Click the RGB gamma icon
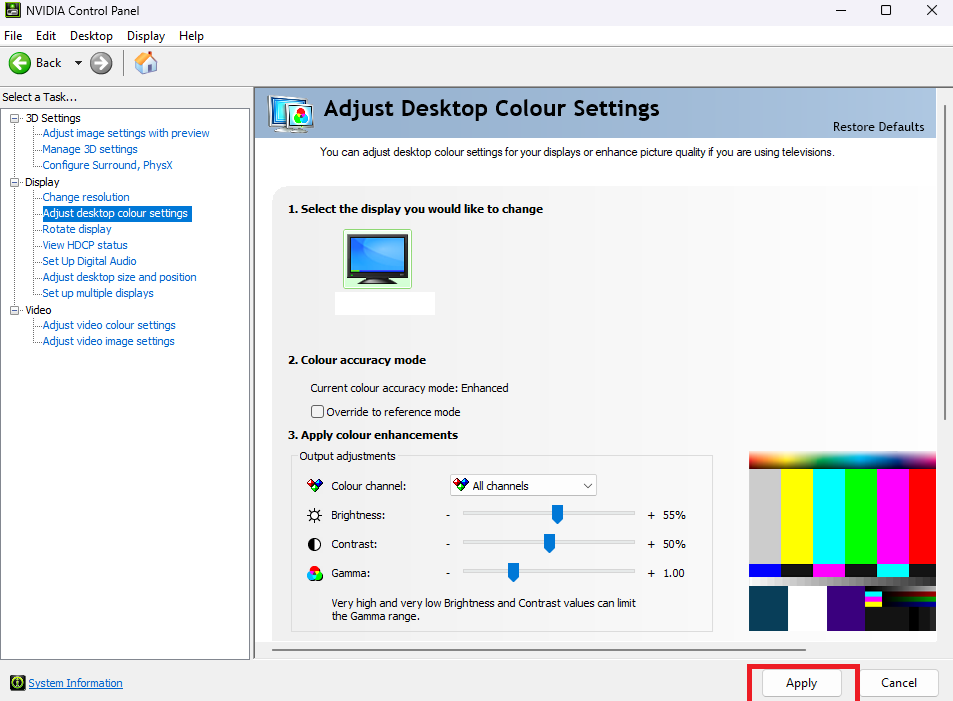Viewport: 953px width, 701px height. [x=315, y=573]
